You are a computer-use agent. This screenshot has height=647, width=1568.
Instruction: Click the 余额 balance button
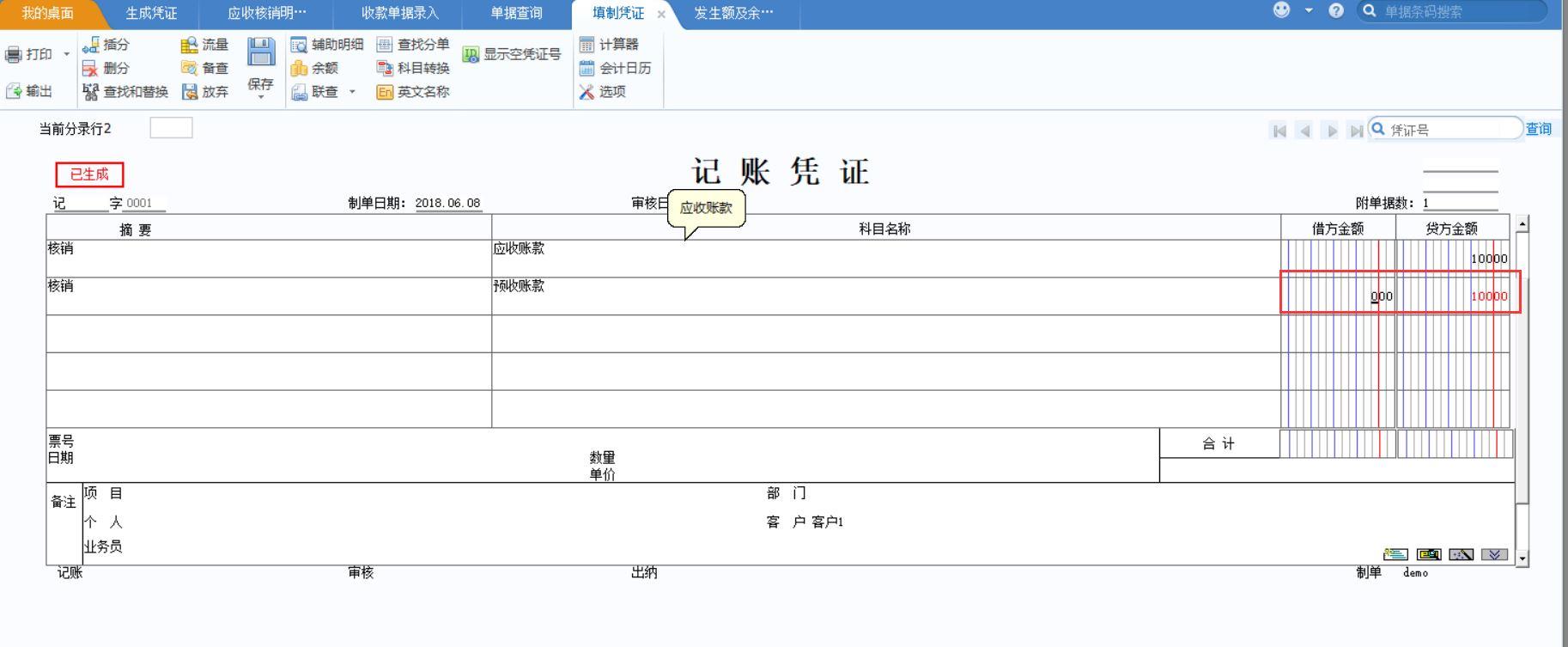(314, 68)
